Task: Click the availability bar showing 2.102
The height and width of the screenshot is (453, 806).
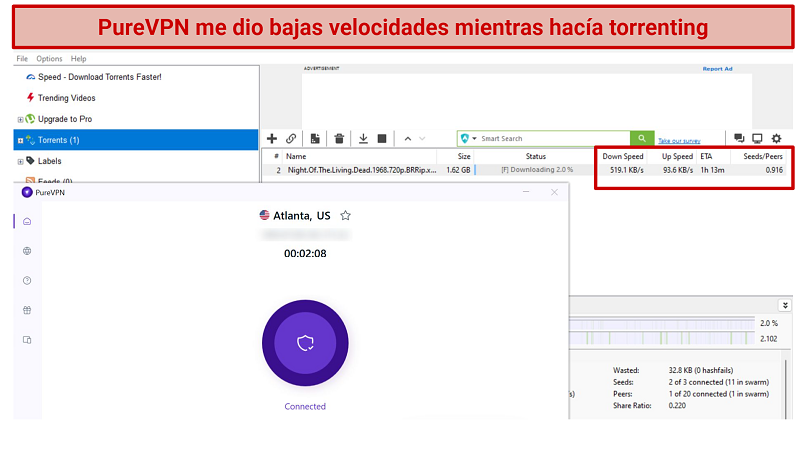Action: [662, 338]
